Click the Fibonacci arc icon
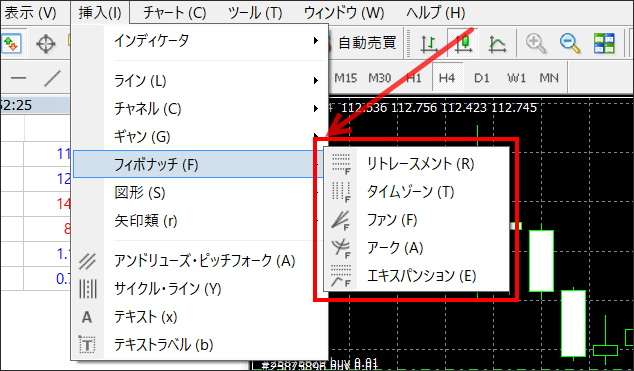Viewport: 634px width, 371px height. (341, 248)
